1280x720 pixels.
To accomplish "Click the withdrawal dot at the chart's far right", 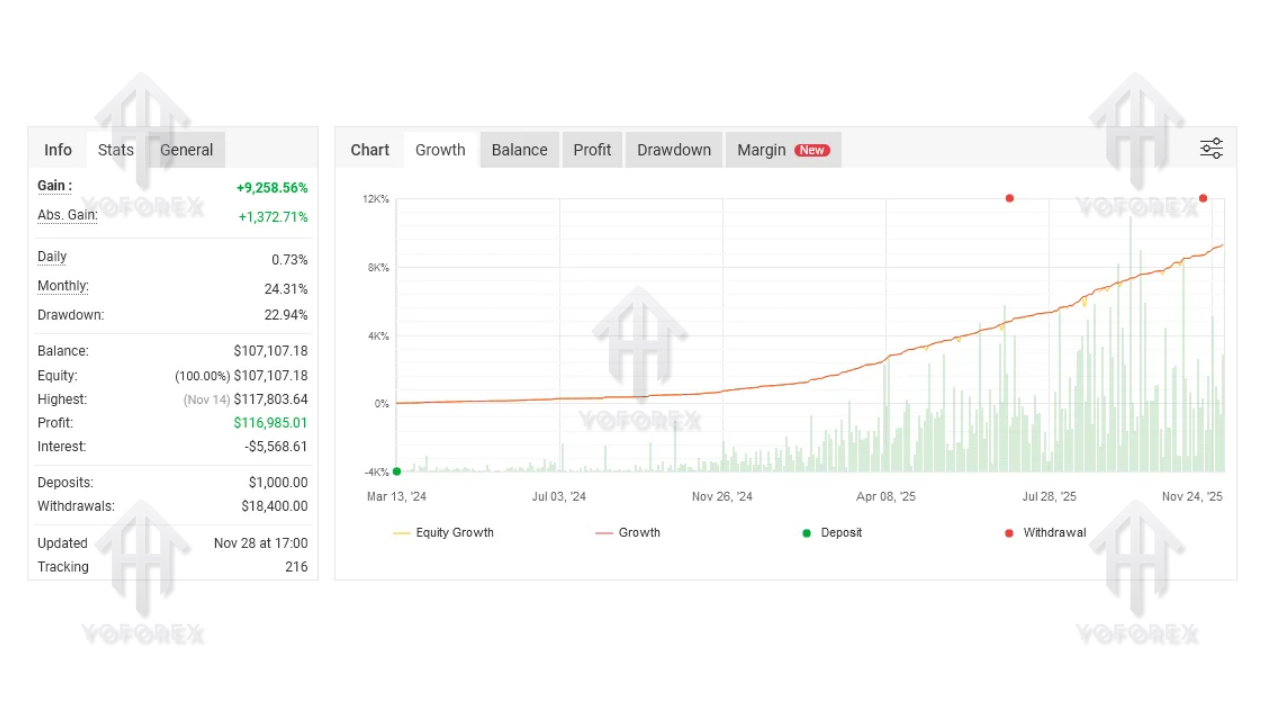I will (x=1203, y=198).
